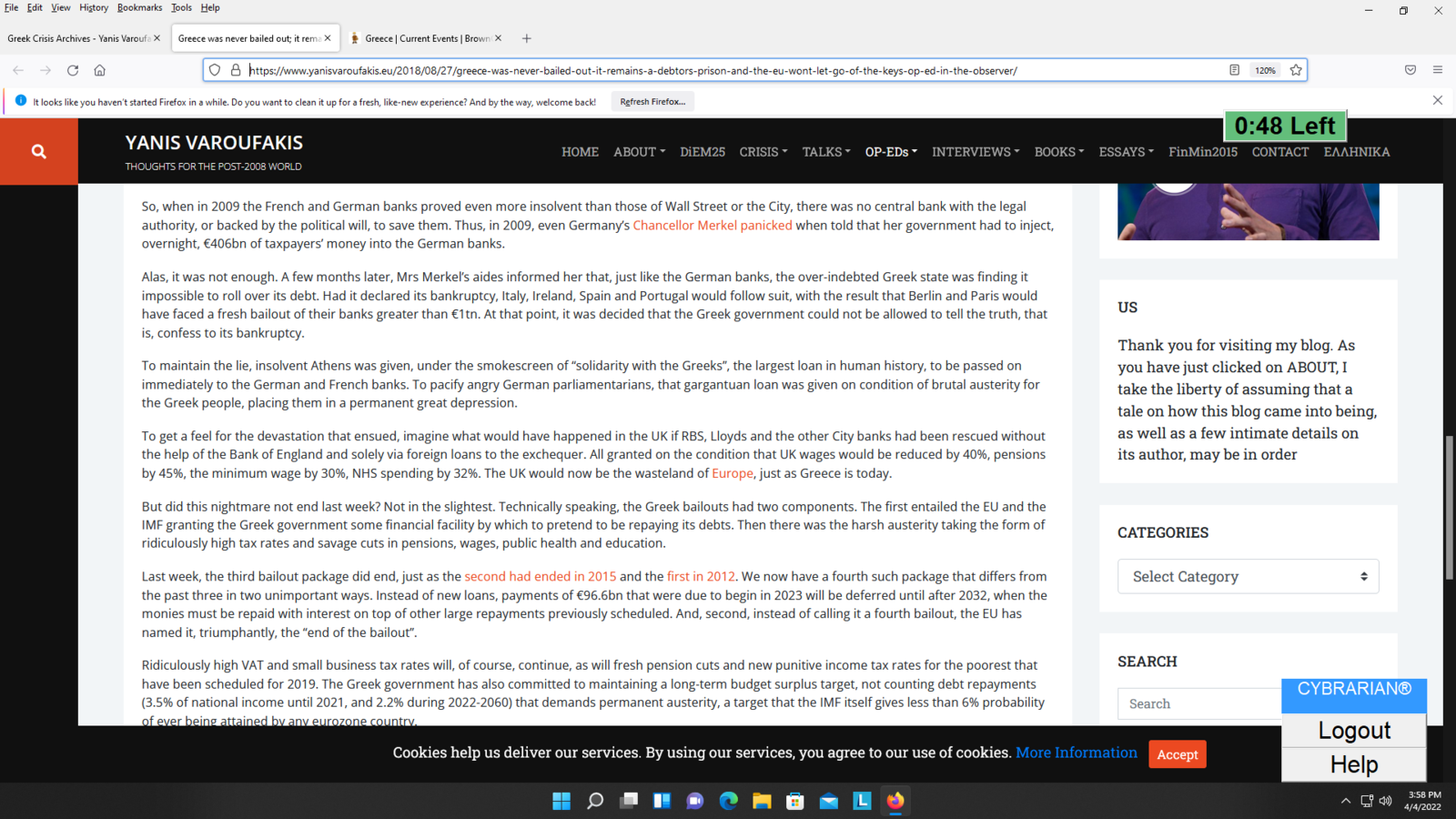Open File Explorer from taskbar
The image size is (1456, 819).
[762, 801]
